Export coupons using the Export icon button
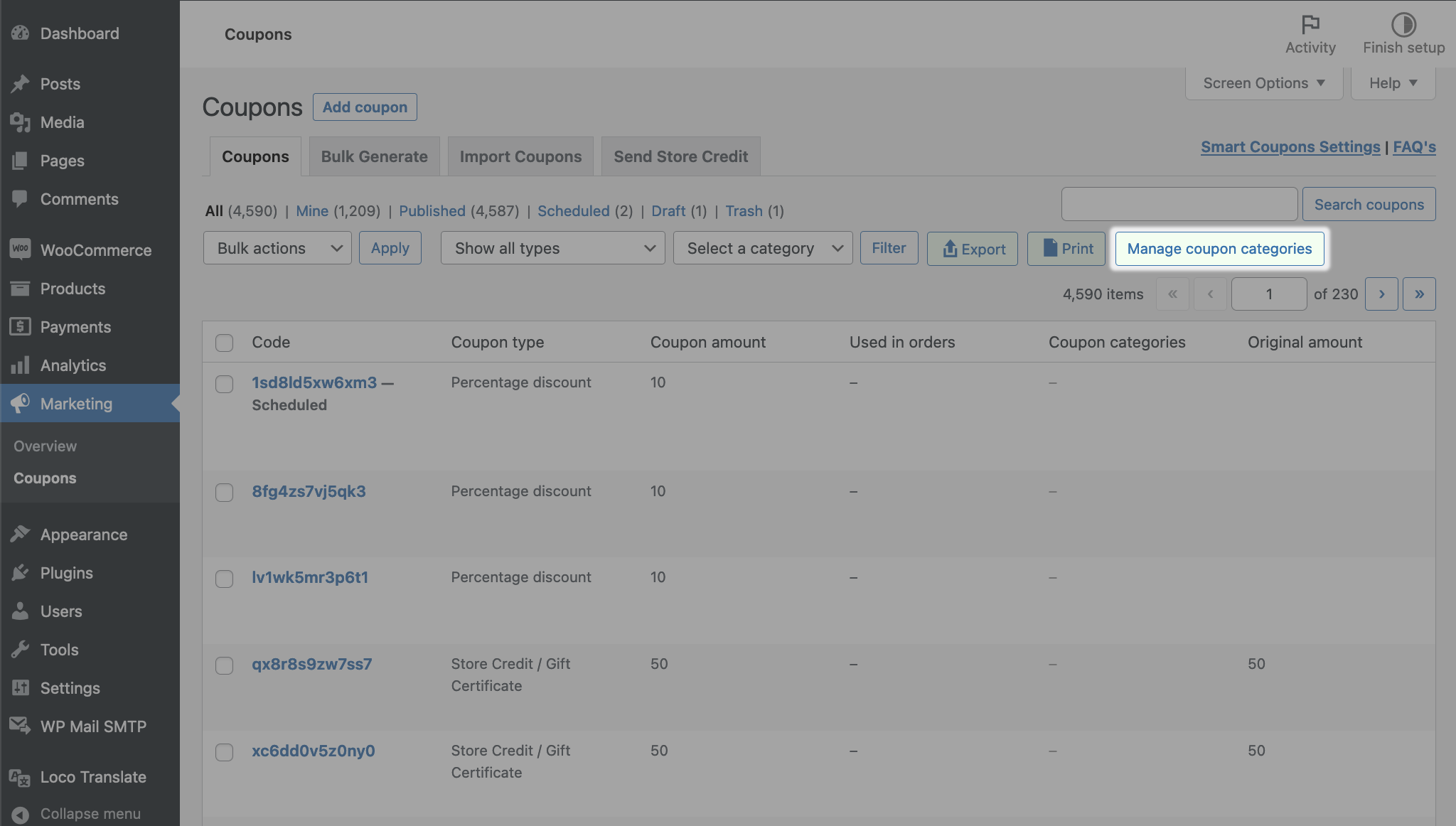 click(972, 248)
